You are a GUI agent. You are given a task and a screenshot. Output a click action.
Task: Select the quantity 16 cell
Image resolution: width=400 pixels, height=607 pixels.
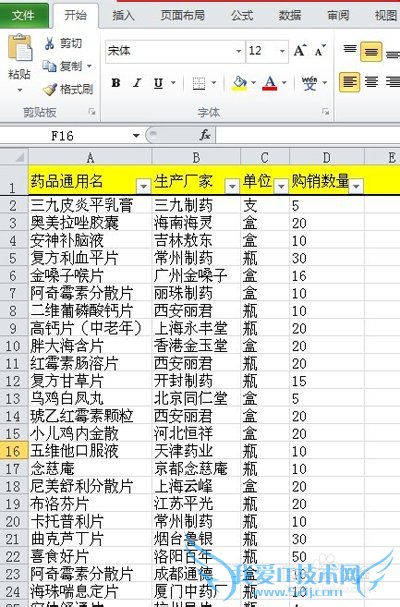click(x=326, y=276)
